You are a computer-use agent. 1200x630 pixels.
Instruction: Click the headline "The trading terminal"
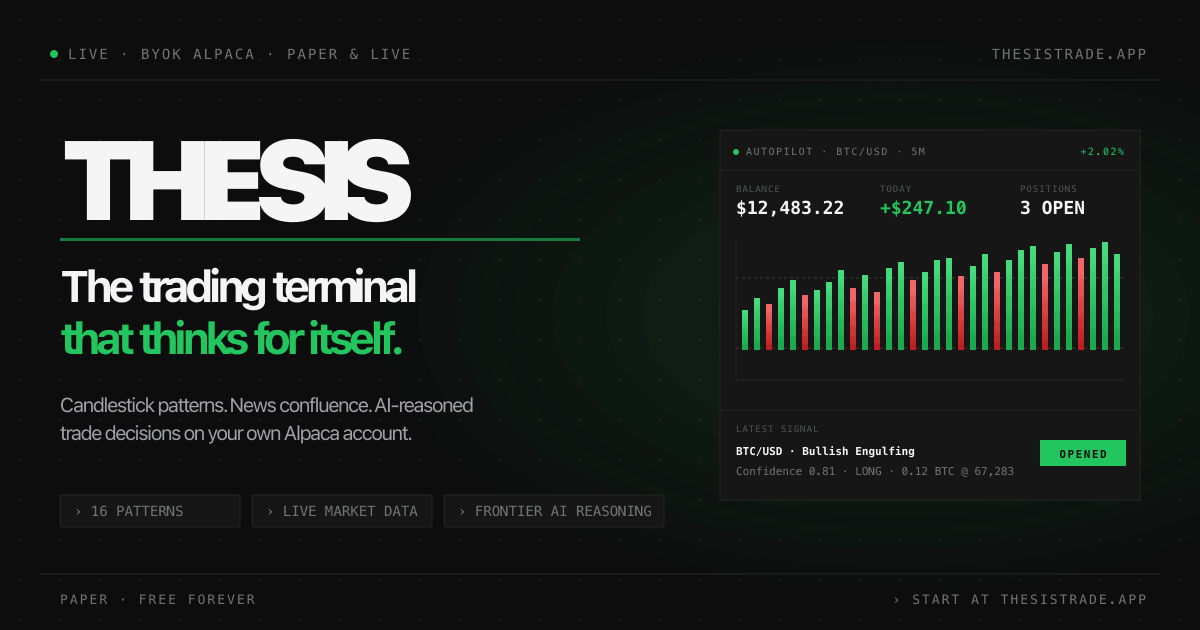[x=238, y=288]
